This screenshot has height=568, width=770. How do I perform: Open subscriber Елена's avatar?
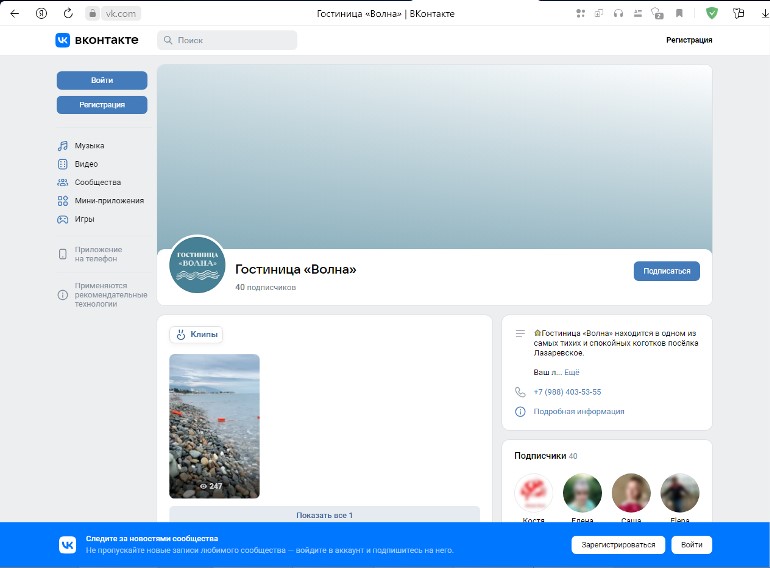point(582,492)
